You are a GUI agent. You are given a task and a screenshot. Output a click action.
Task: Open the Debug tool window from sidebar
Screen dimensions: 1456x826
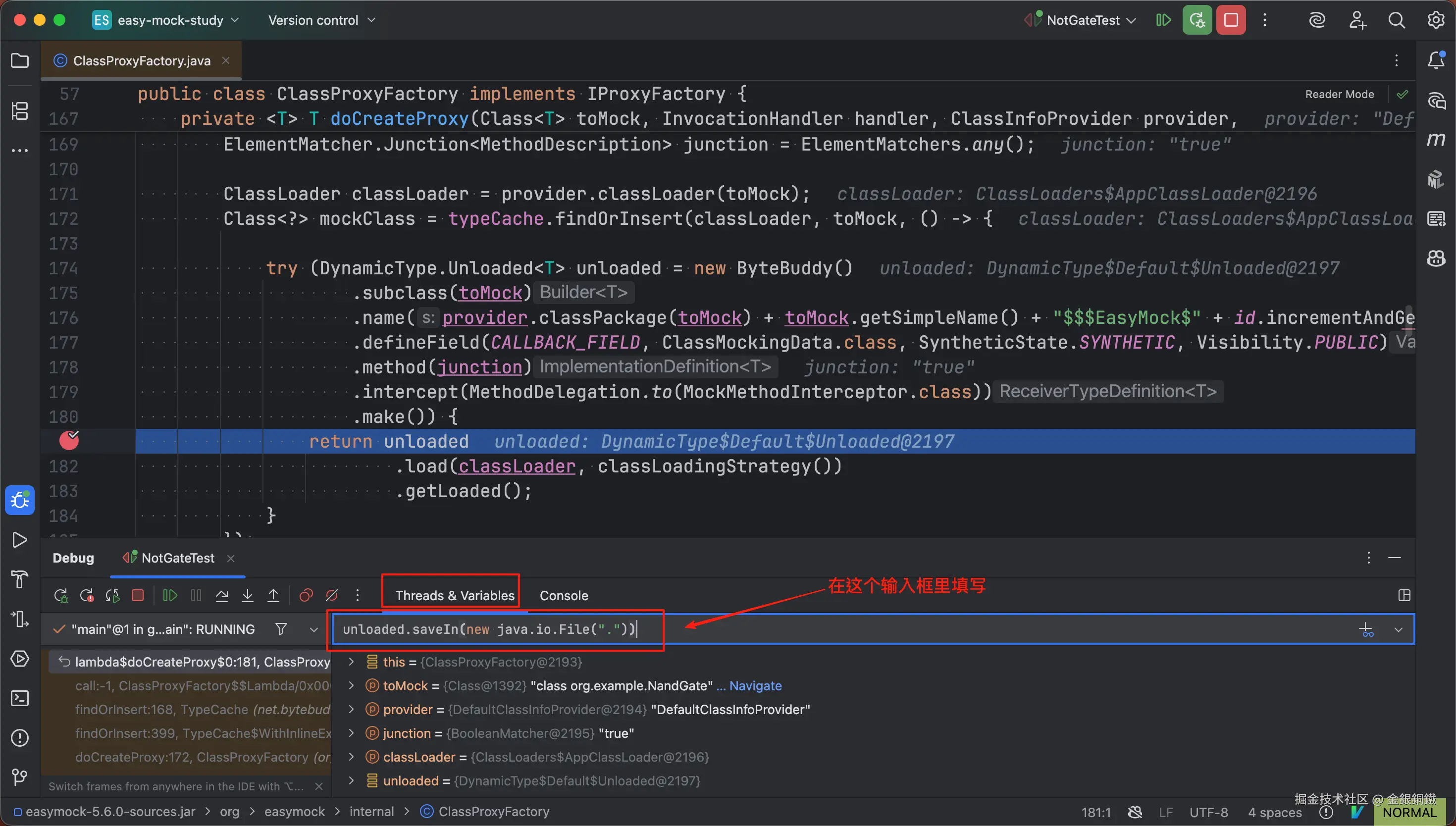tap(20, 500)
